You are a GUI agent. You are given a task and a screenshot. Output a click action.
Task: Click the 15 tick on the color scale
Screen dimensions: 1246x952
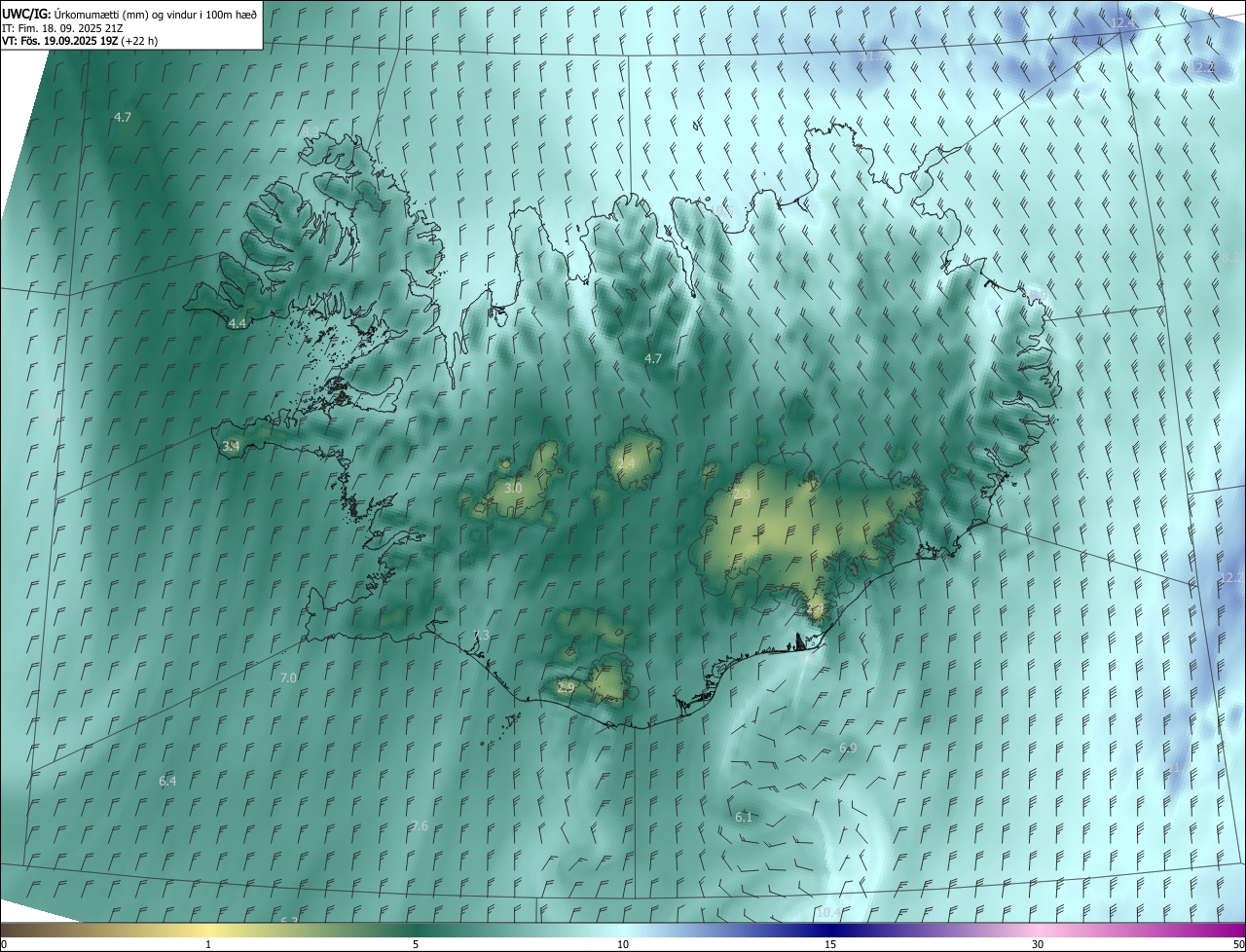(830, 945)
